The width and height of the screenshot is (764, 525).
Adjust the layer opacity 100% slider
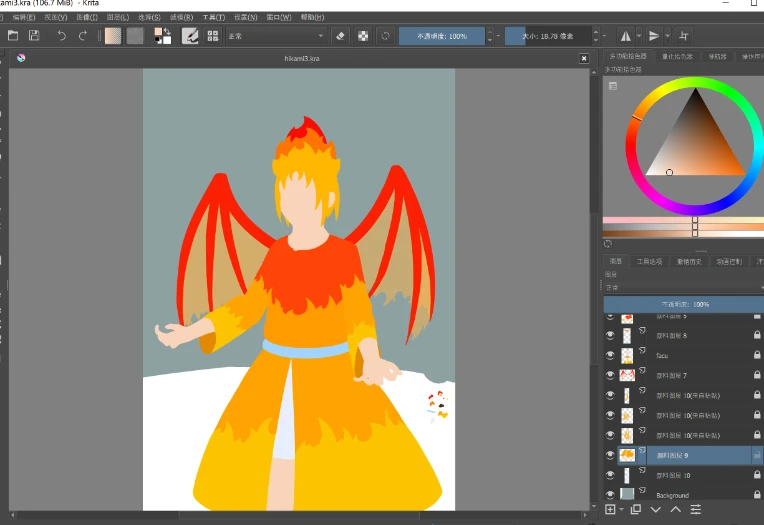click(683, 304)
